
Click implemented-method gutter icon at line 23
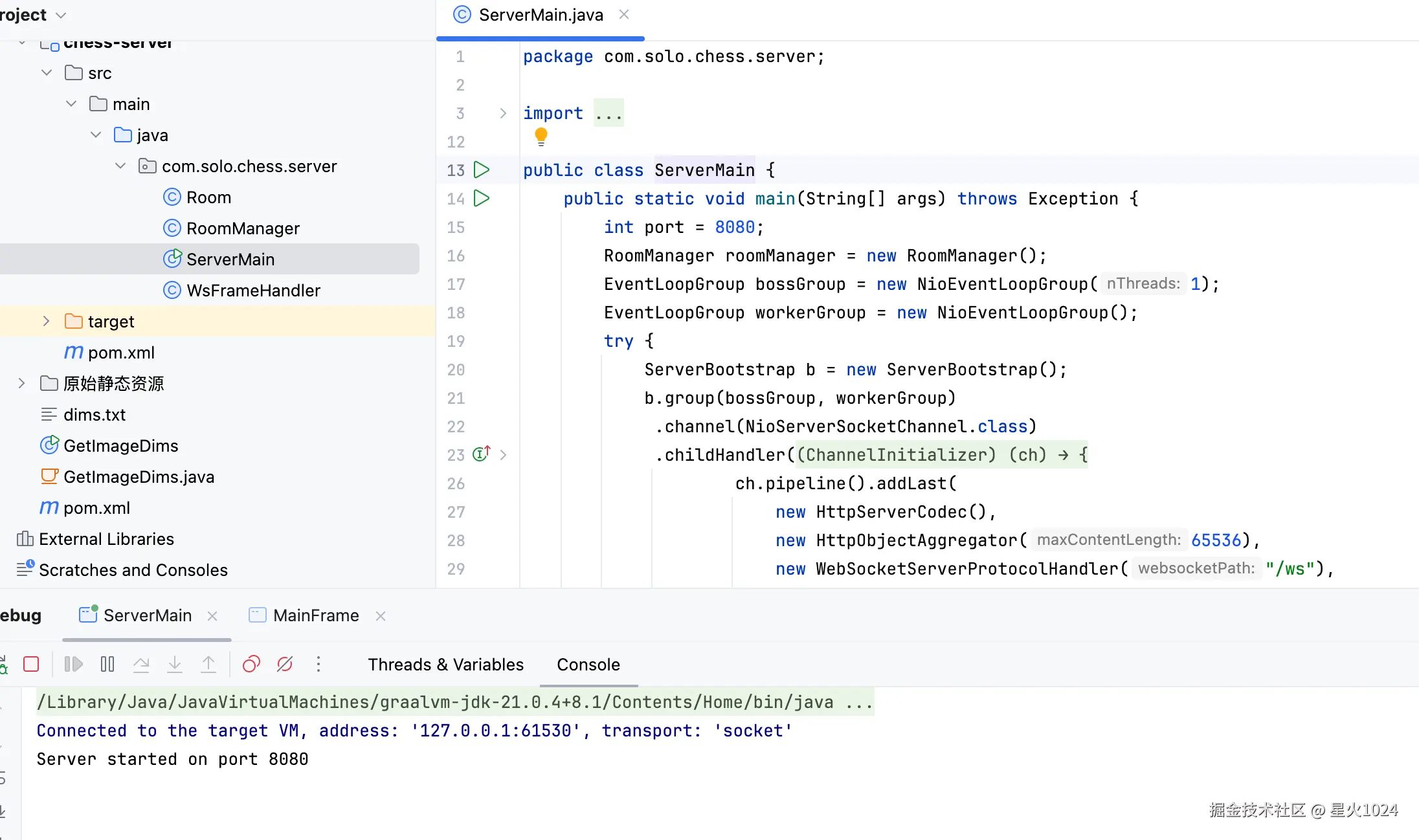coord(481,454)
